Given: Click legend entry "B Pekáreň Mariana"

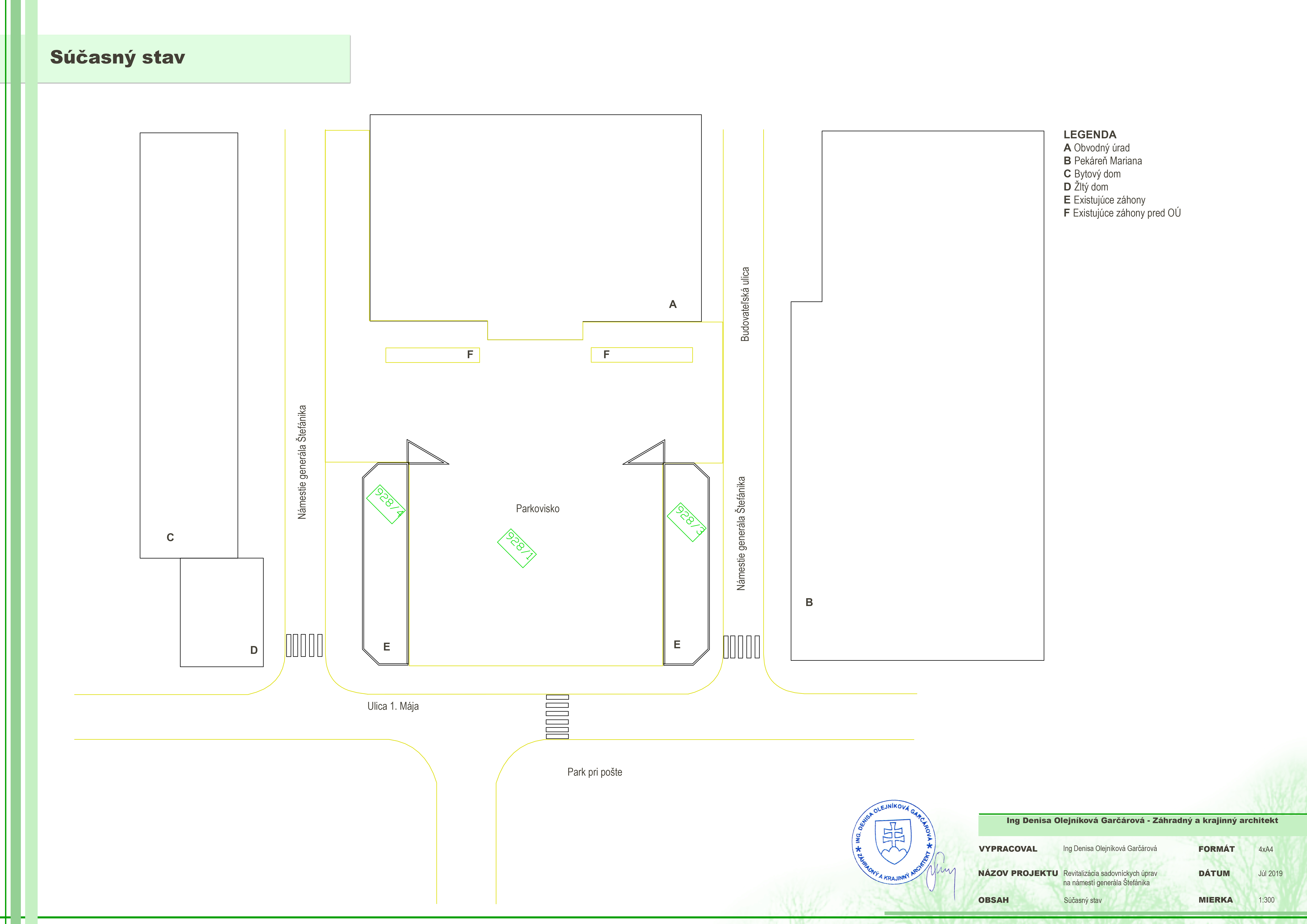Looking at the screenshot, I should click(x=1103, y=161).
